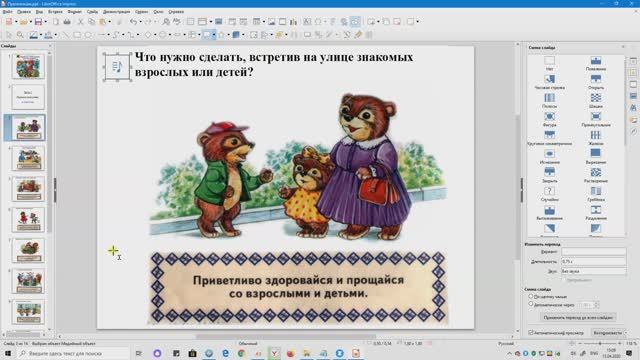
Task: Choose the Растворение transition
Action: 596,175
